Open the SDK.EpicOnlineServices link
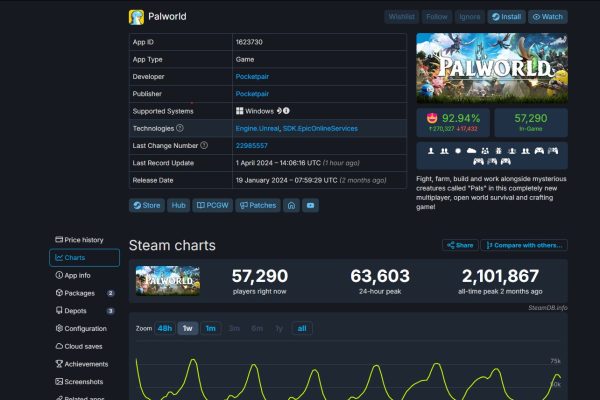 [x=320, y=129]
